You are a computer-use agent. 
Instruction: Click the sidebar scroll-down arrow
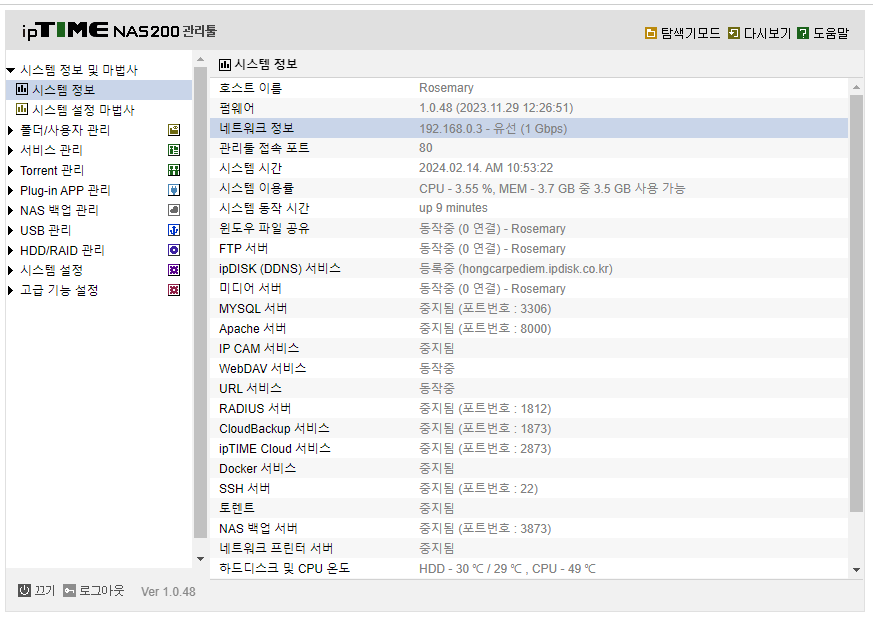pos(200,559)
